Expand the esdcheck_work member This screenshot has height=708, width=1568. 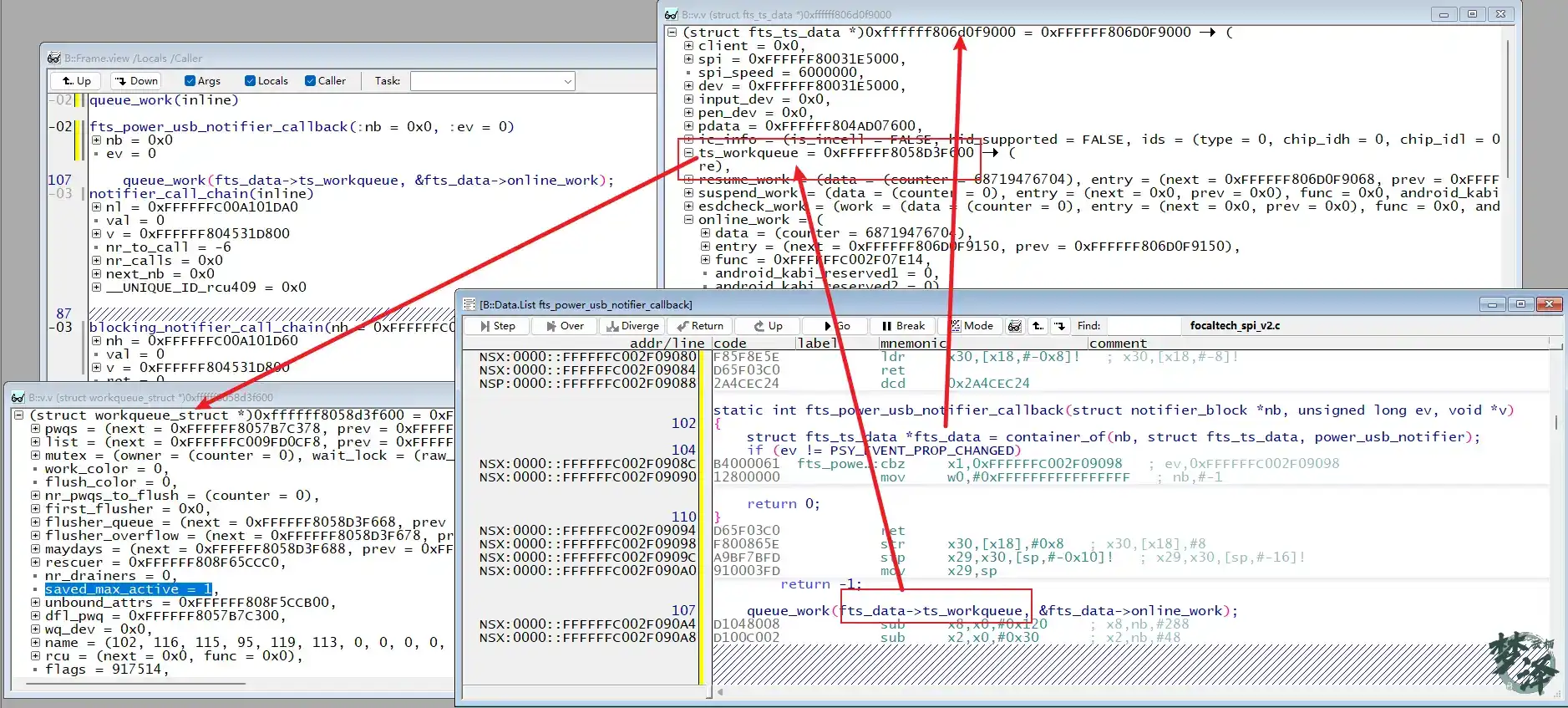(688, 206)
